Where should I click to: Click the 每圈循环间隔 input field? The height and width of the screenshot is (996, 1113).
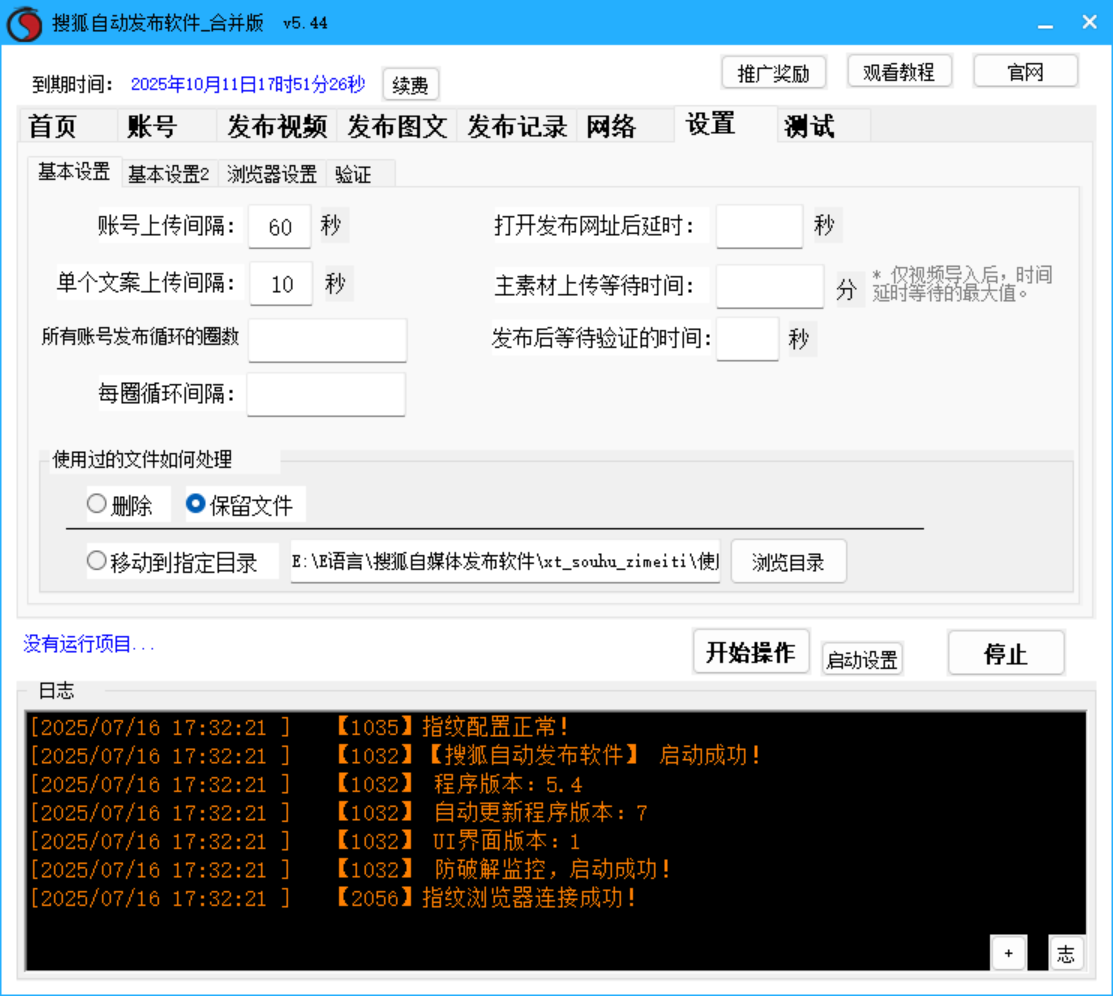click(327, 394)
